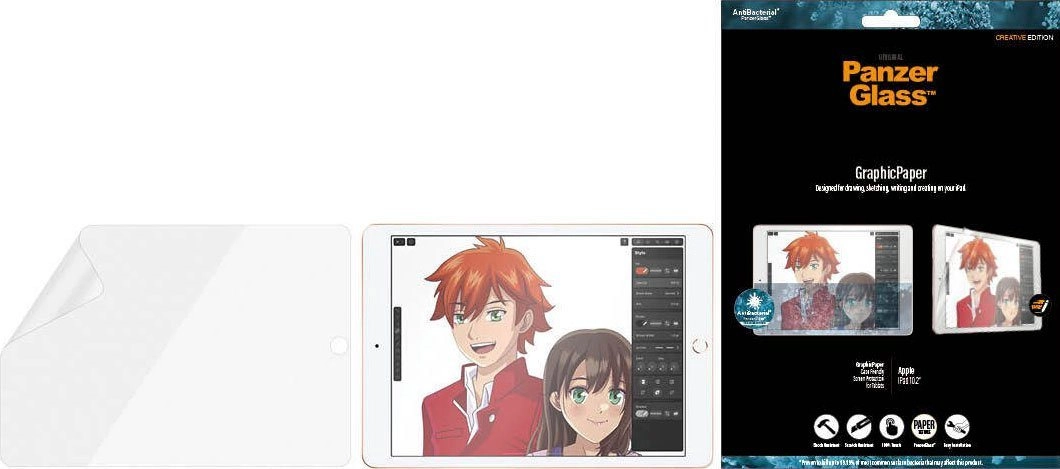Click the orange fill color swatch in Style panel
Image resolution: width=1060 pixels, height=469 pixels.
pos(642,272)
